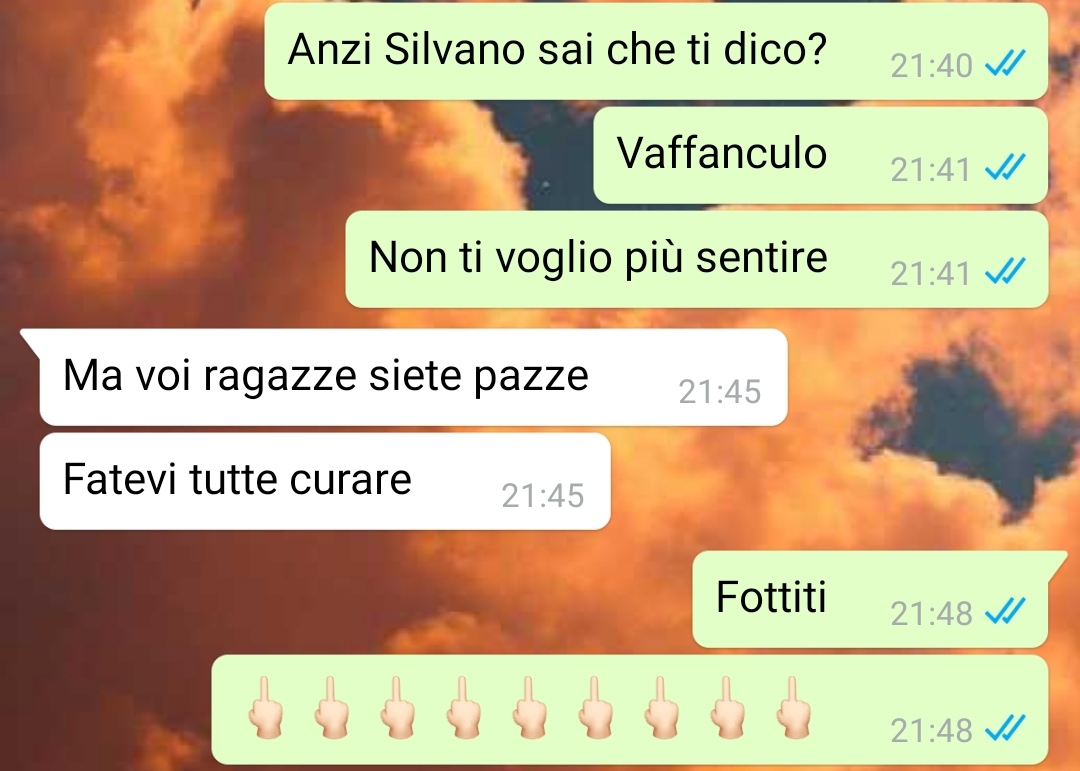
Task: Select the 'Vaffanculo' message bubble
Action: [x=820, y=155]
